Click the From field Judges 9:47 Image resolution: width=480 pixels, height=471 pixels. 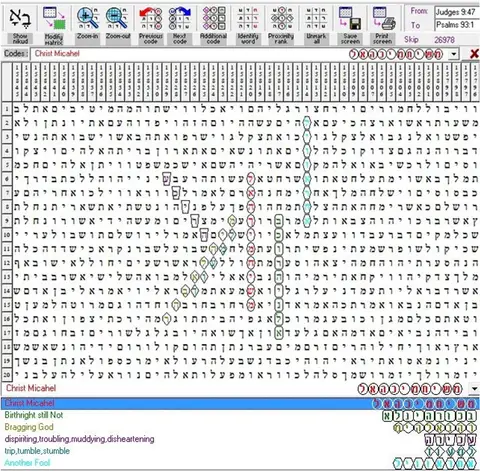[x=457, y=13]
